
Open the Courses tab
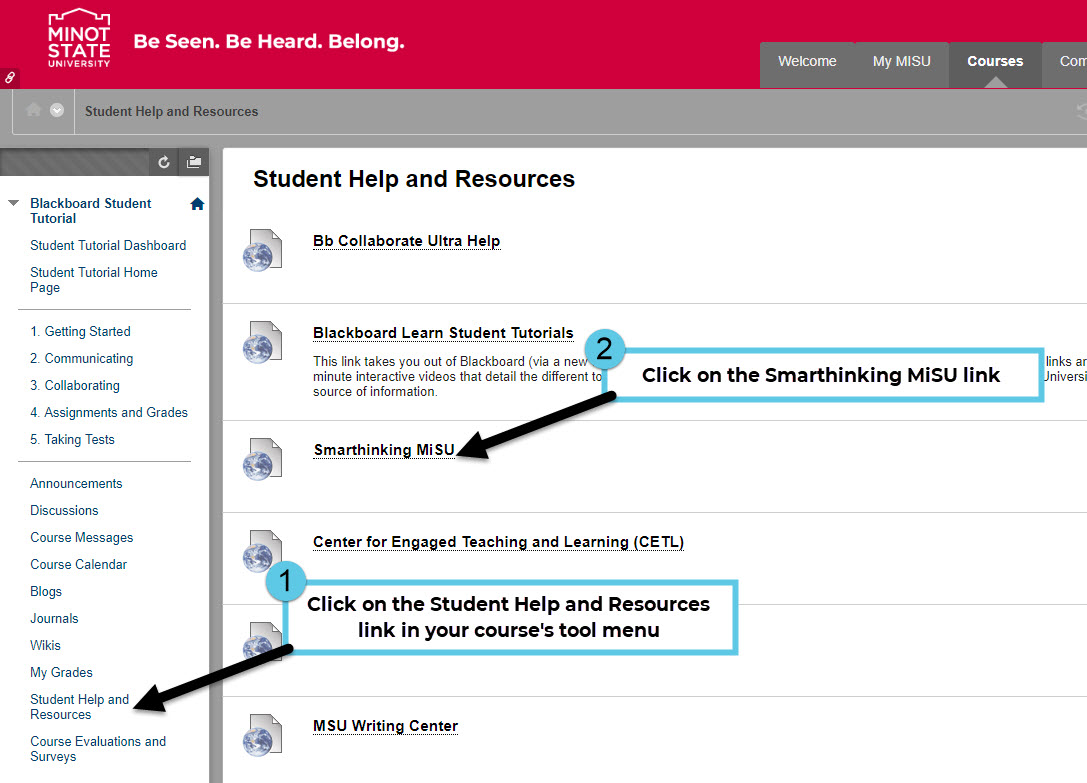pyautogui.click(x=994, y=62)
